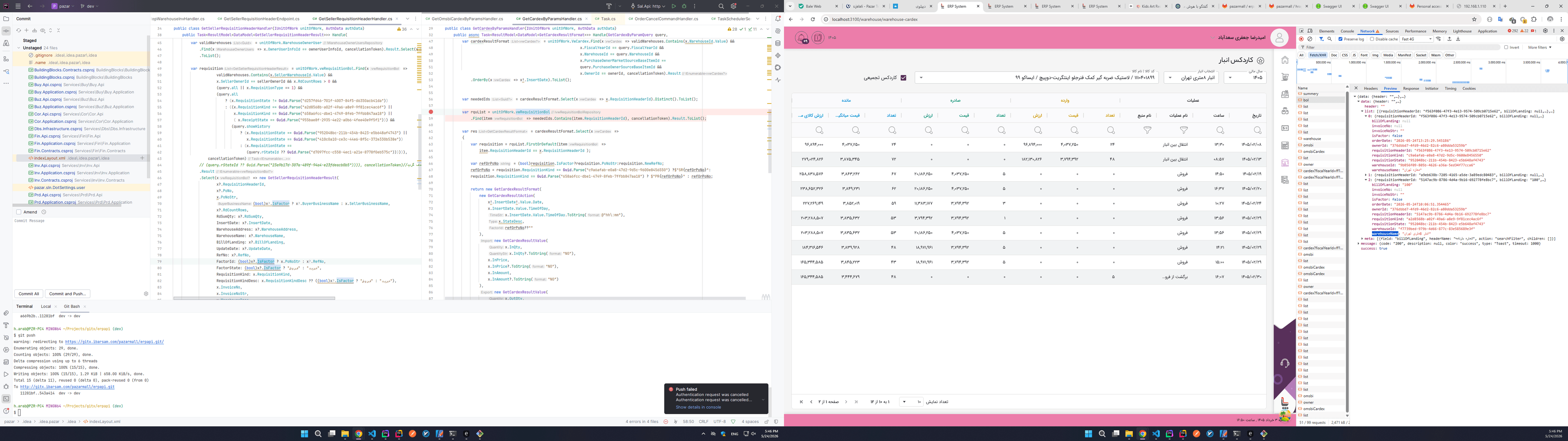
Task: Click the Network filter input field
Action: (1399, 47)
